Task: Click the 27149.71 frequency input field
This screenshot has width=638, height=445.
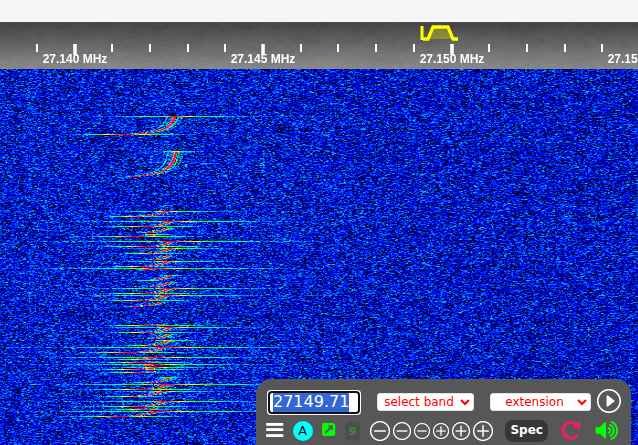Action: point(313,402)
